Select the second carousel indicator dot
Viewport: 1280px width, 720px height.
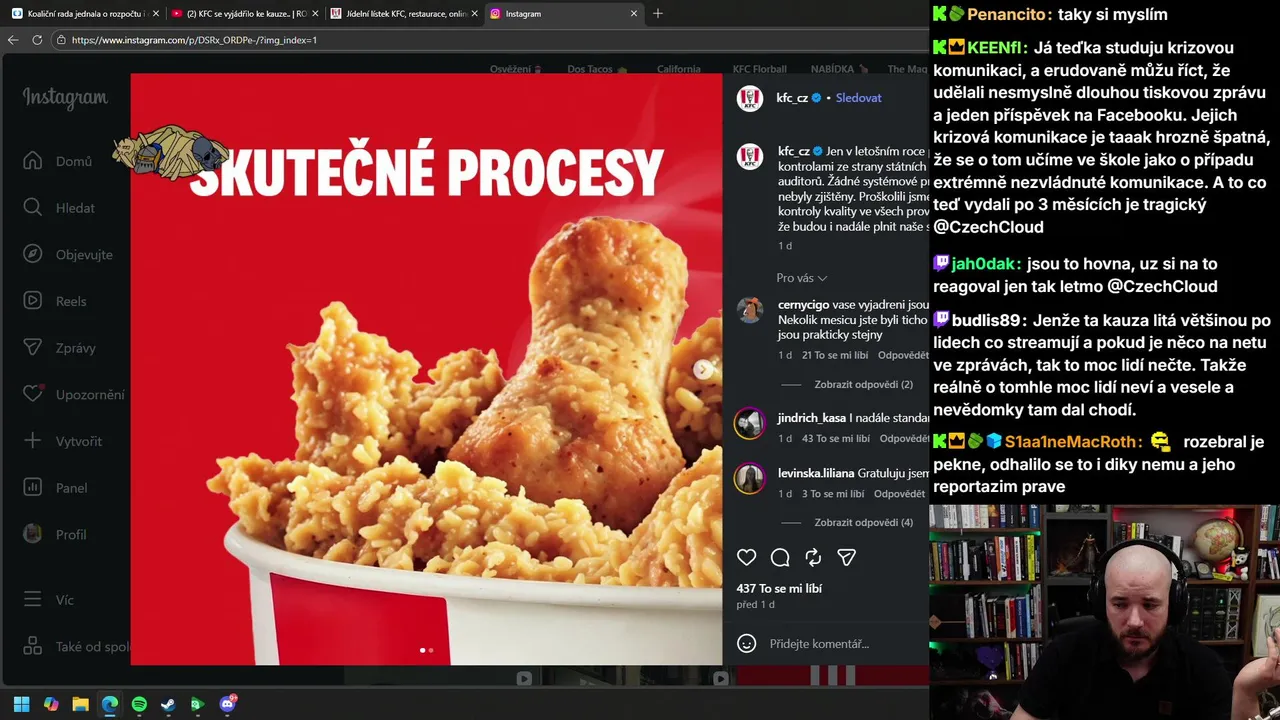coord(431,651)
